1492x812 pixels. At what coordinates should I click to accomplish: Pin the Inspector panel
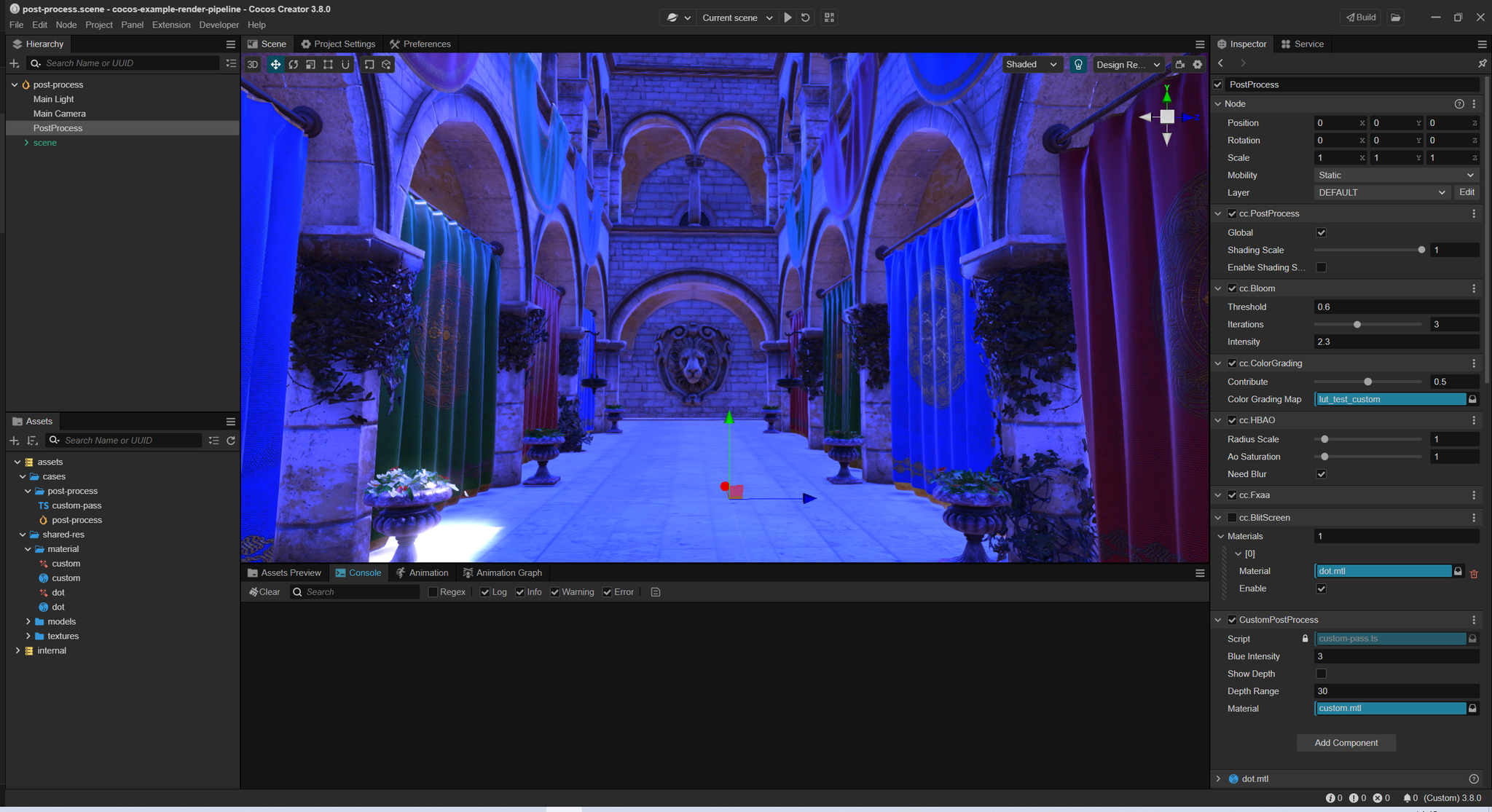tap(1482, 63)
